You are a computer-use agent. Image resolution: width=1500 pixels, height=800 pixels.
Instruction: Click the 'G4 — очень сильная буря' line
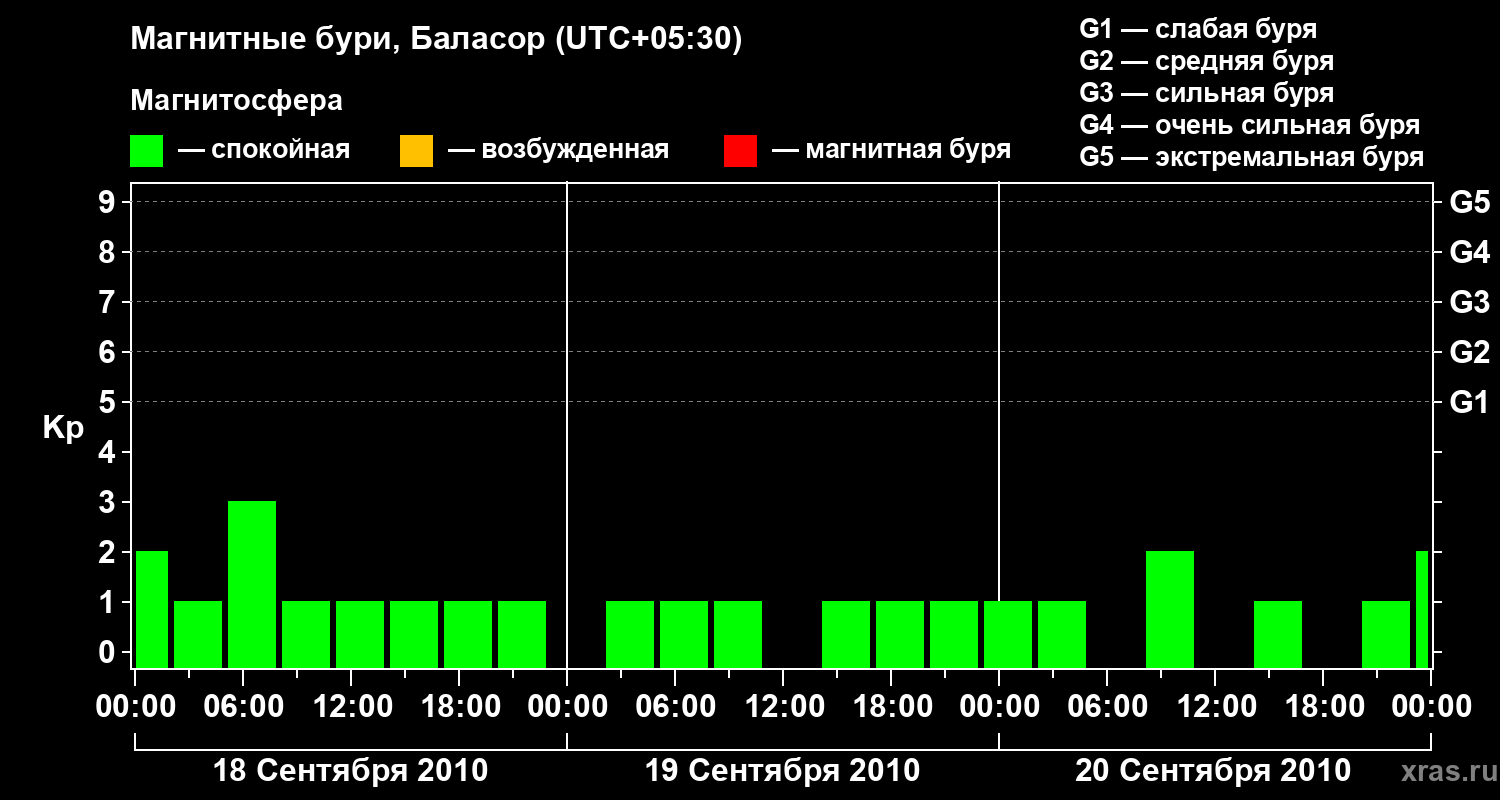[1249, 125]
